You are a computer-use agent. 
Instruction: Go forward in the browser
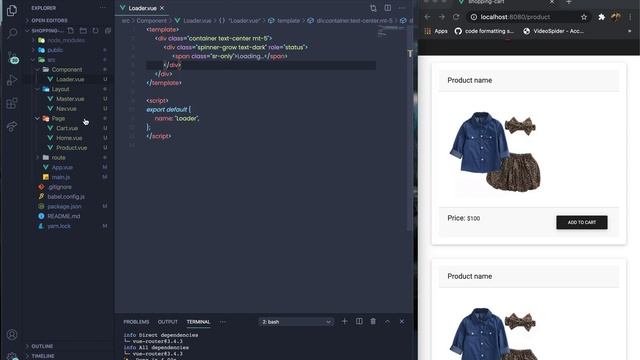coord(442,17)
